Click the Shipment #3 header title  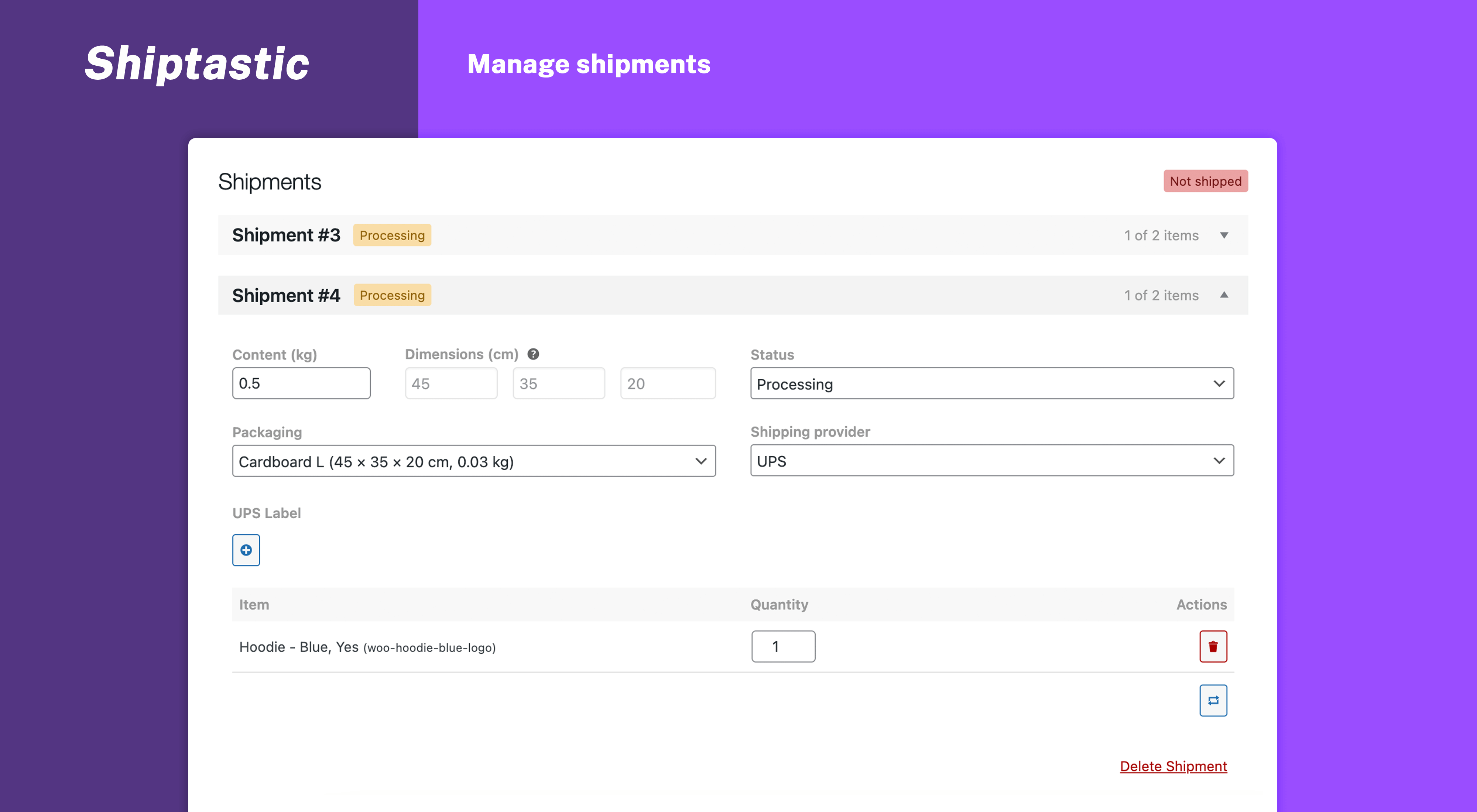pyautogui.click(x=286, y=235)
